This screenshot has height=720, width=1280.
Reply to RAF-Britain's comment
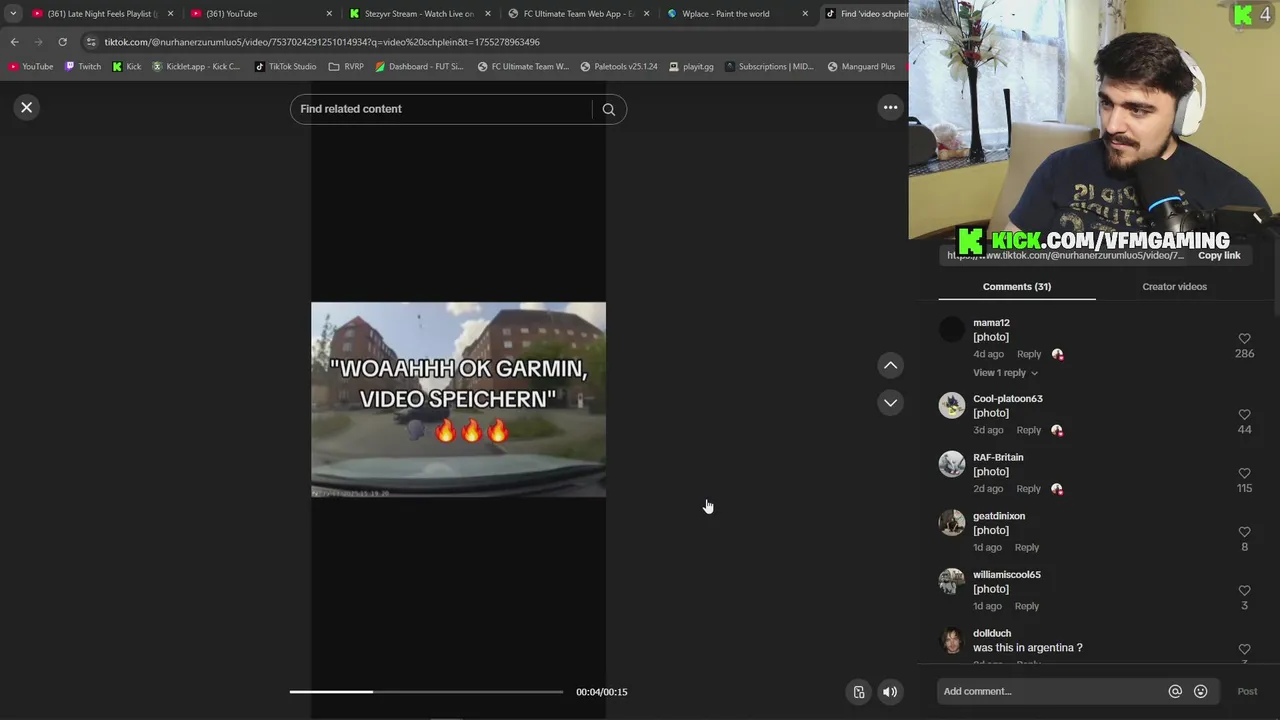[1029, 489]
